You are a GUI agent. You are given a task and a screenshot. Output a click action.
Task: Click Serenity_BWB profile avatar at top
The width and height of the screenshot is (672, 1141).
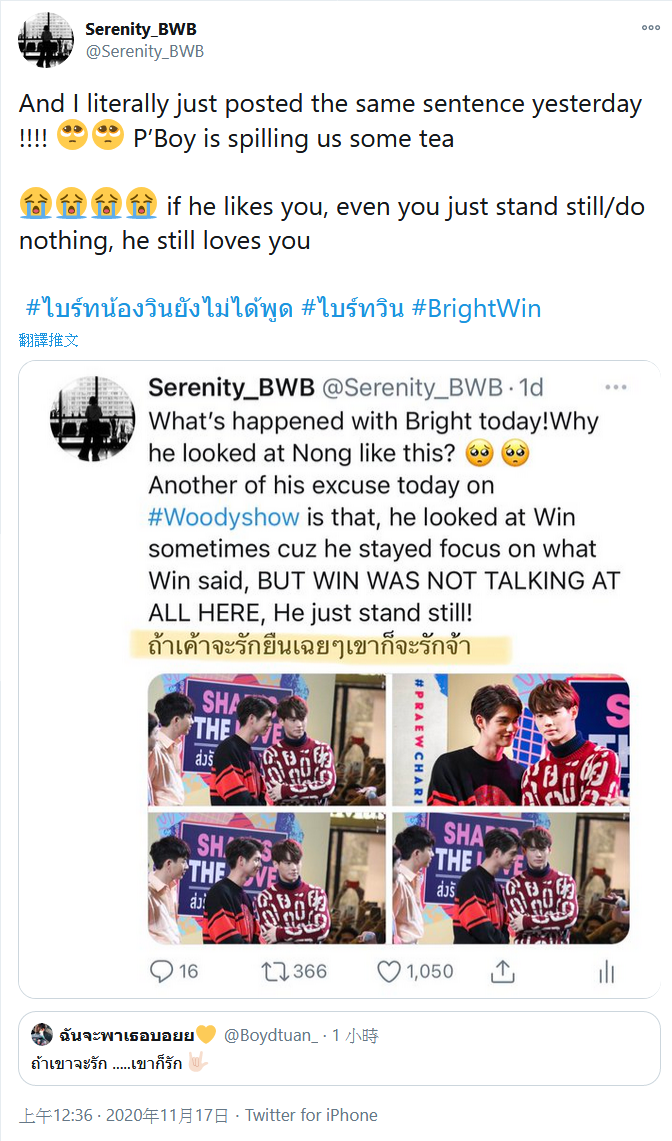(x=46, y=40)
